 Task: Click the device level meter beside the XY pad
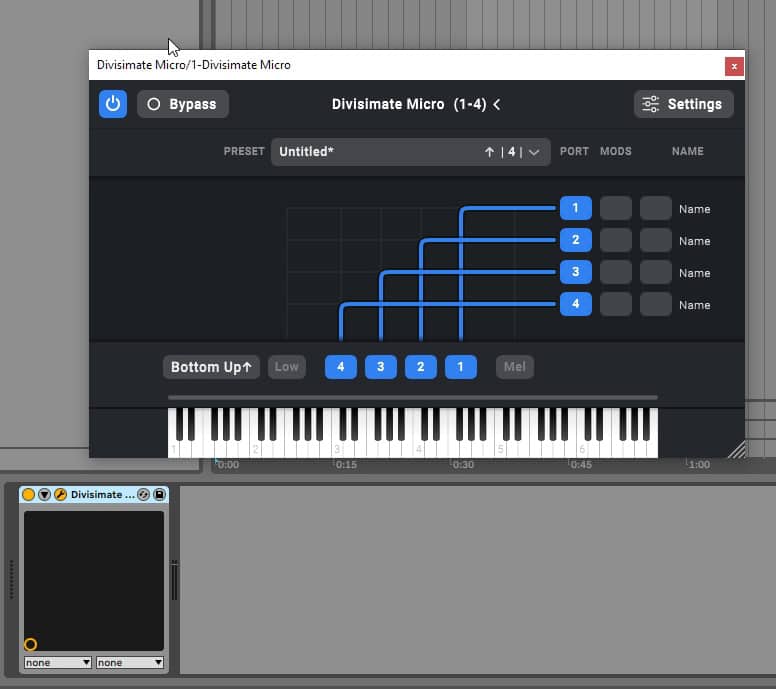(174, 580)
